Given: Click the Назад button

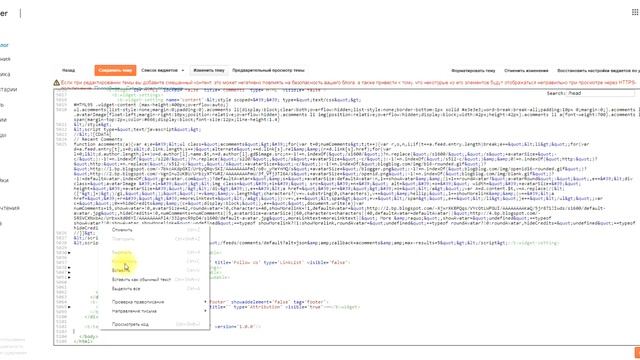Looking at the screenshot, I should tap(69, 70).
